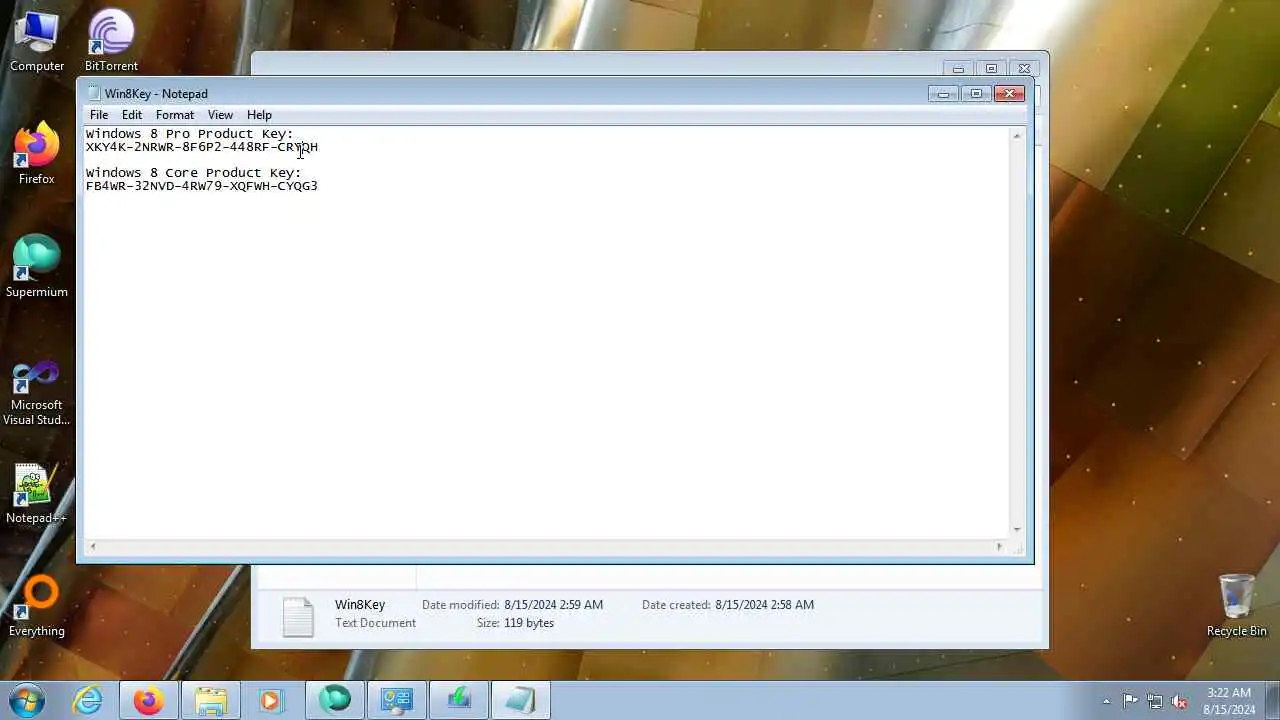Open the Computer desktop icon
Image resolution: width=1280 pixels, height=720 pixels.
(37, 41)
